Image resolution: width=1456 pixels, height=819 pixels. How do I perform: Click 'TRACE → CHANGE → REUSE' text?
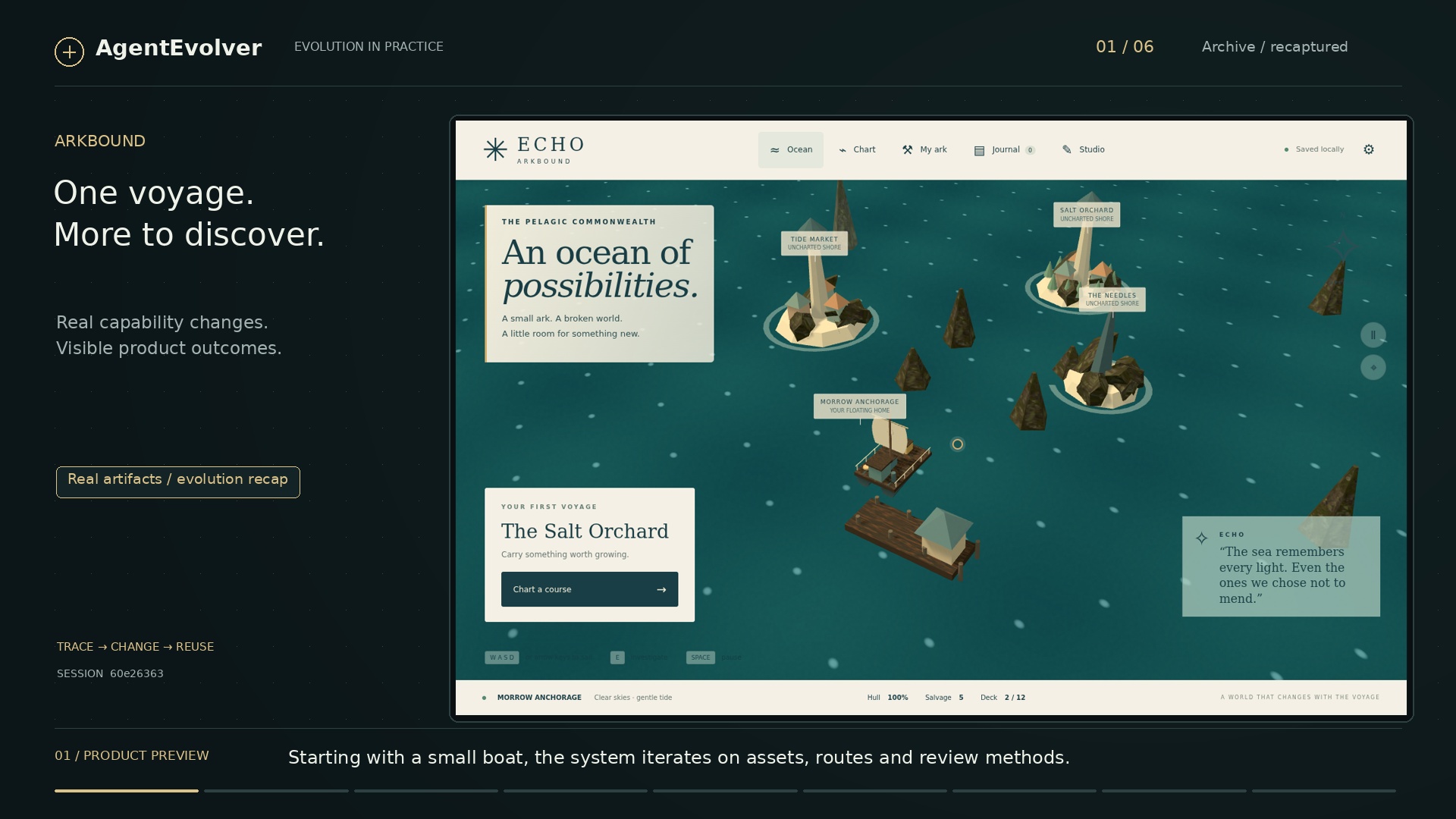point(136,647)
